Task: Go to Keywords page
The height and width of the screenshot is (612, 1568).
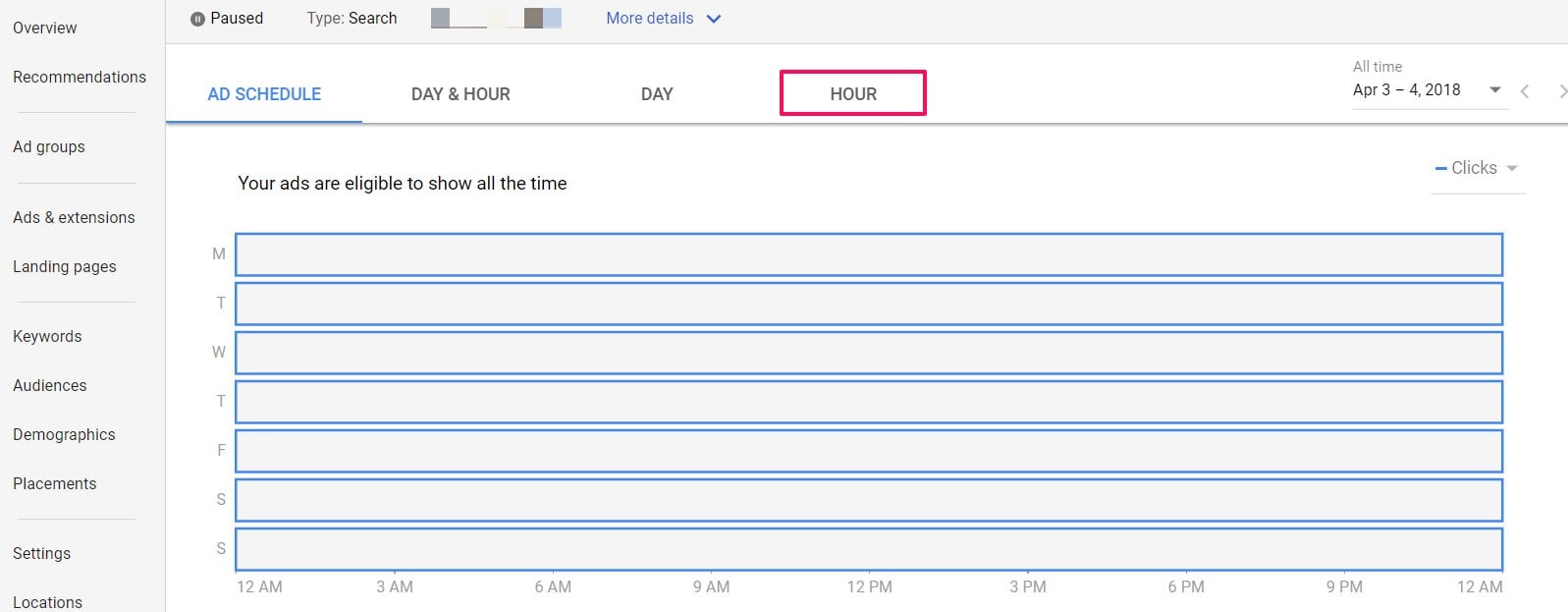Action: [47, 336]
